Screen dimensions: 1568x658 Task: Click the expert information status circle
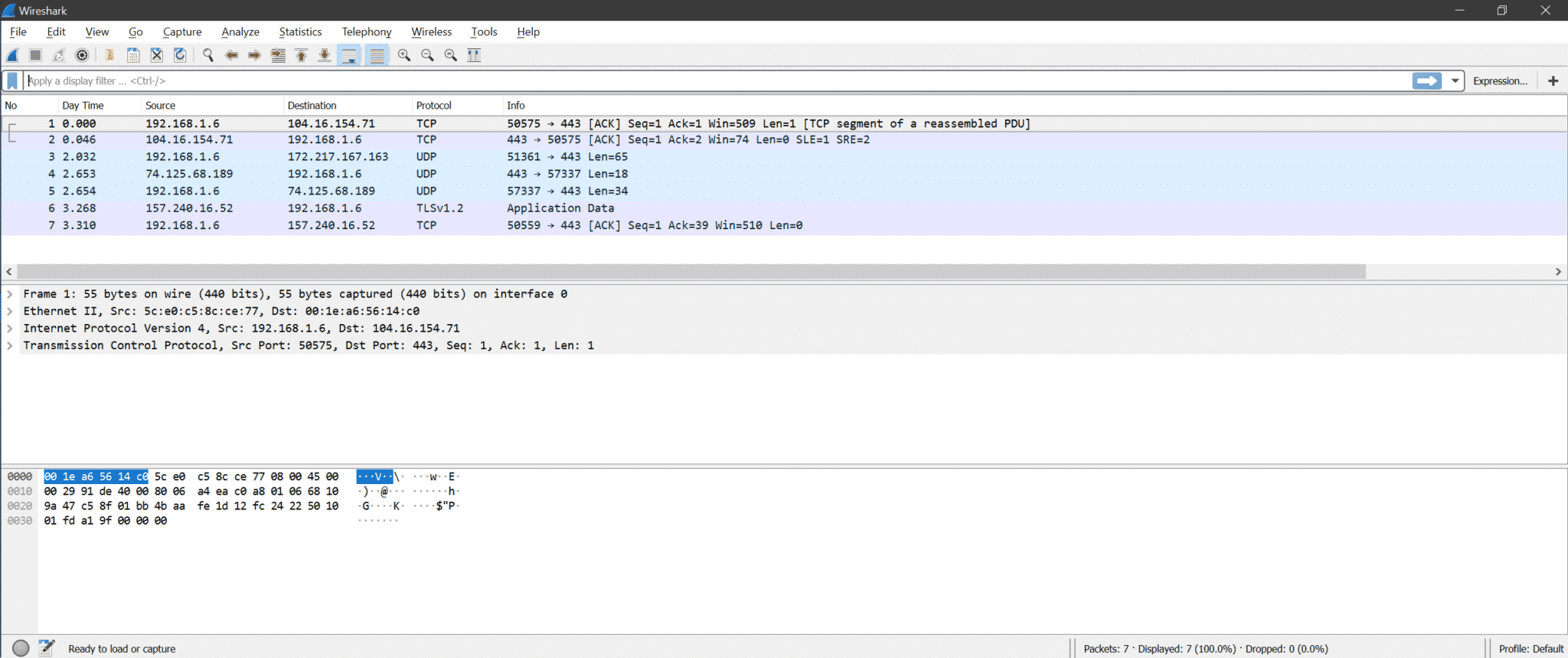click(x=21, y=649)
